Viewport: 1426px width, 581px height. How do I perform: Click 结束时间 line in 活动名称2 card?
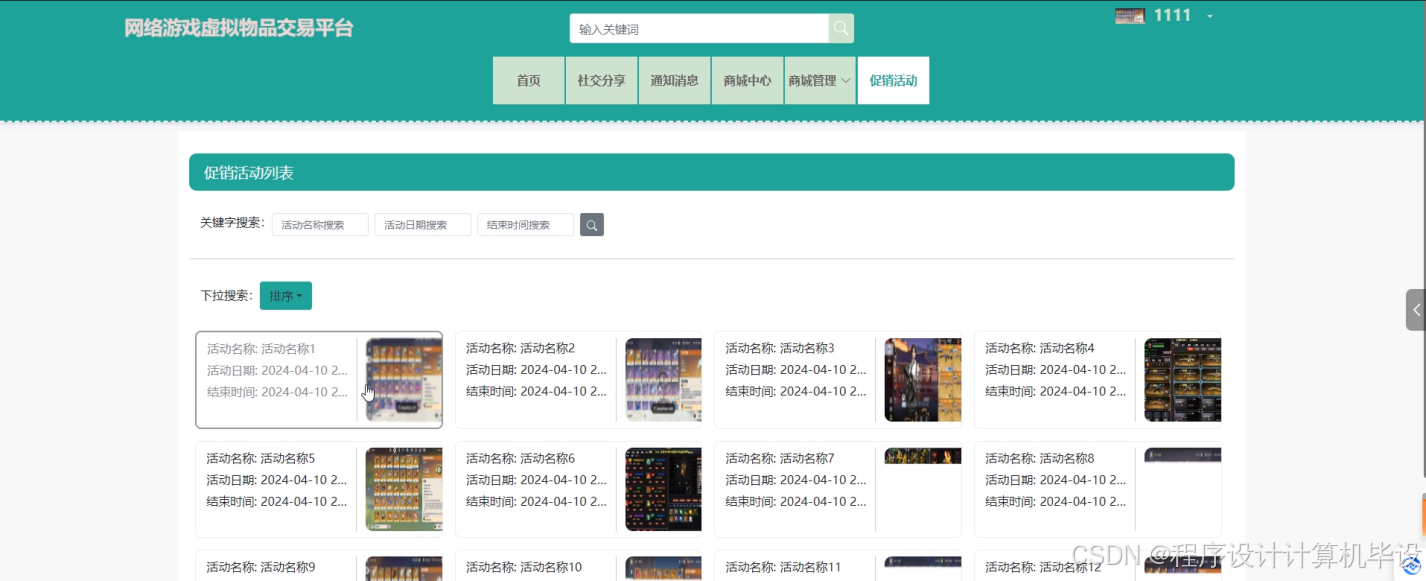(536, 391)
